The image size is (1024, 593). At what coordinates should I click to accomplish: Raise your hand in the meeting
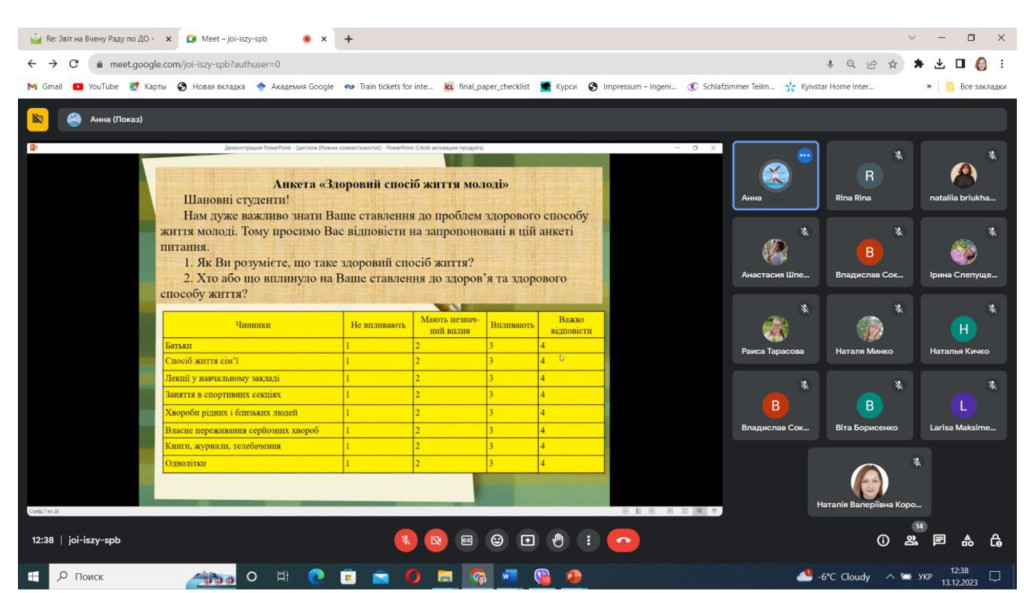point(558,540)
